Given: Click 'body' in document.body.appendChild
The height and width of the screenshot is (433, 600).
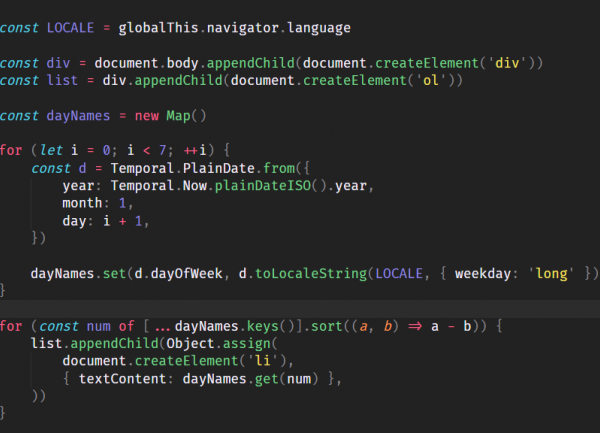Looking at the screenshot, I should pos(183,63).
